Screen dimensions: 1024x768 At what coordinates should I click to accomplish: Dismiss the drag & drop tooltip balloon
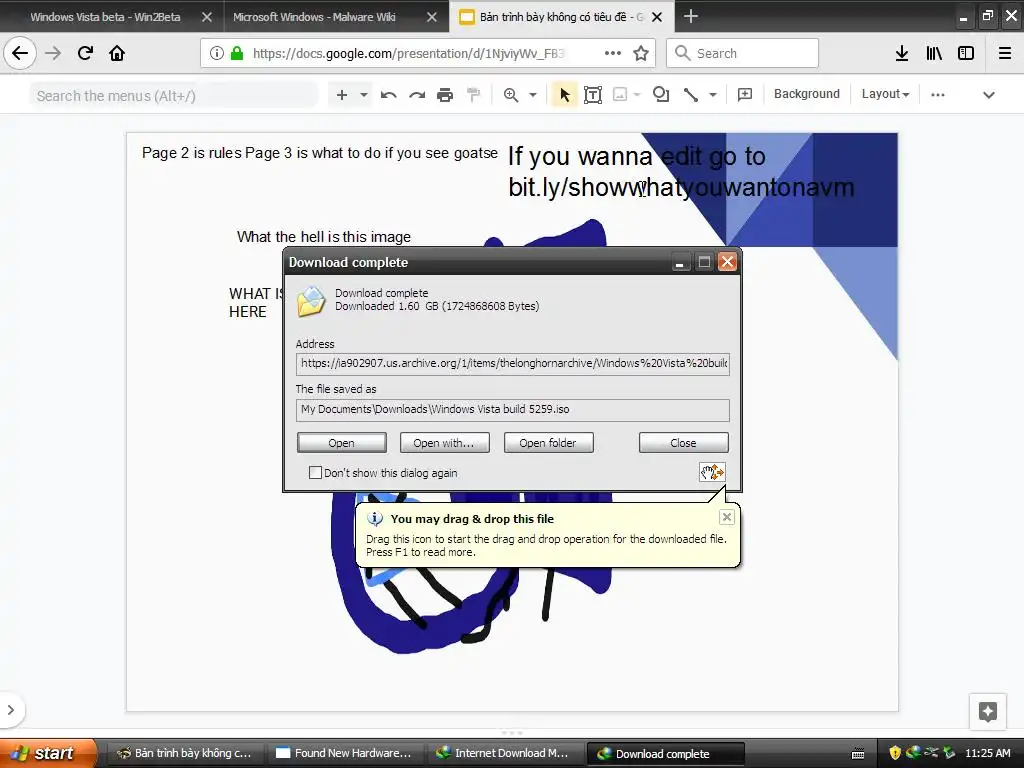tap(726, 517)
